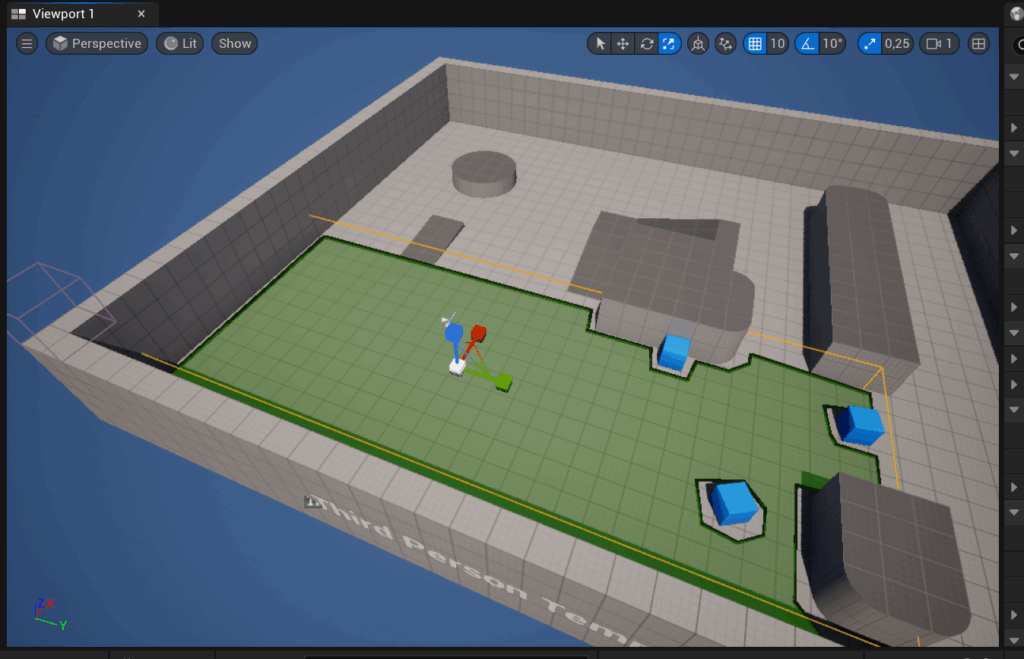Viewport: 1024px width, 659px height.
Task: Open the Lit view mode menu
Action: click(180, 44)
